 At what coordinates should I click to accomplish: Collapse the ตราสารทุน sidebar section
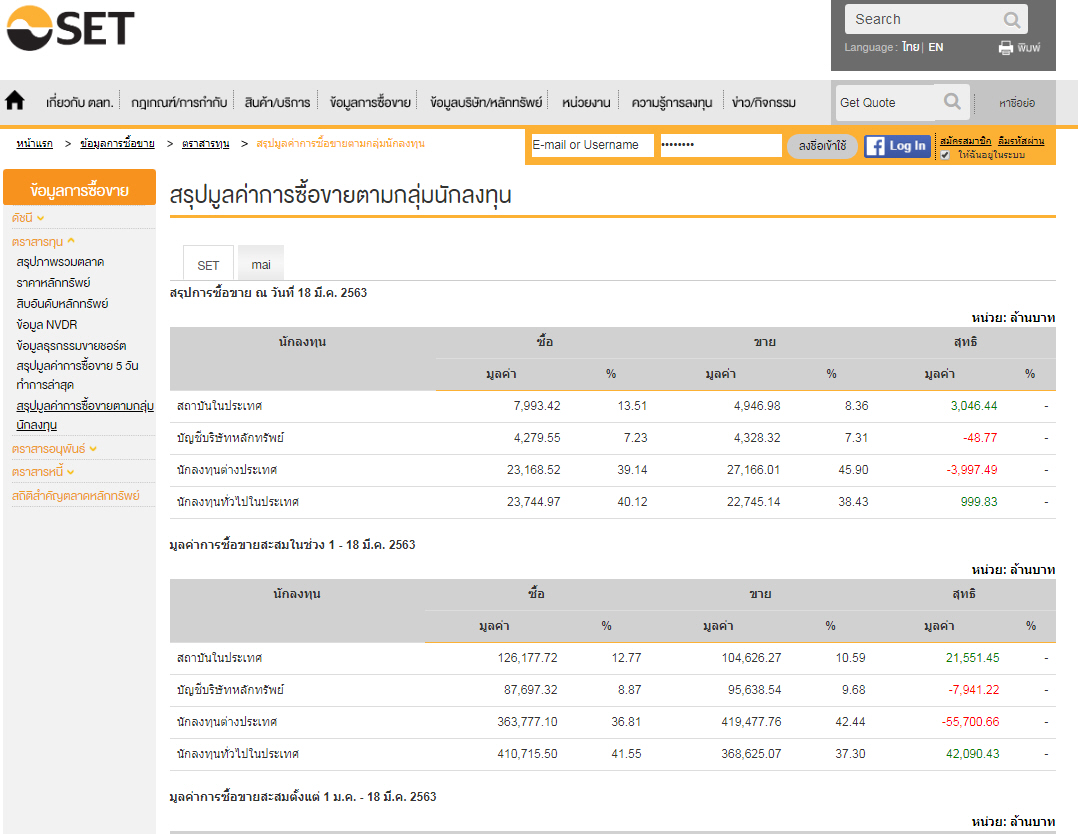pos(44,241)
